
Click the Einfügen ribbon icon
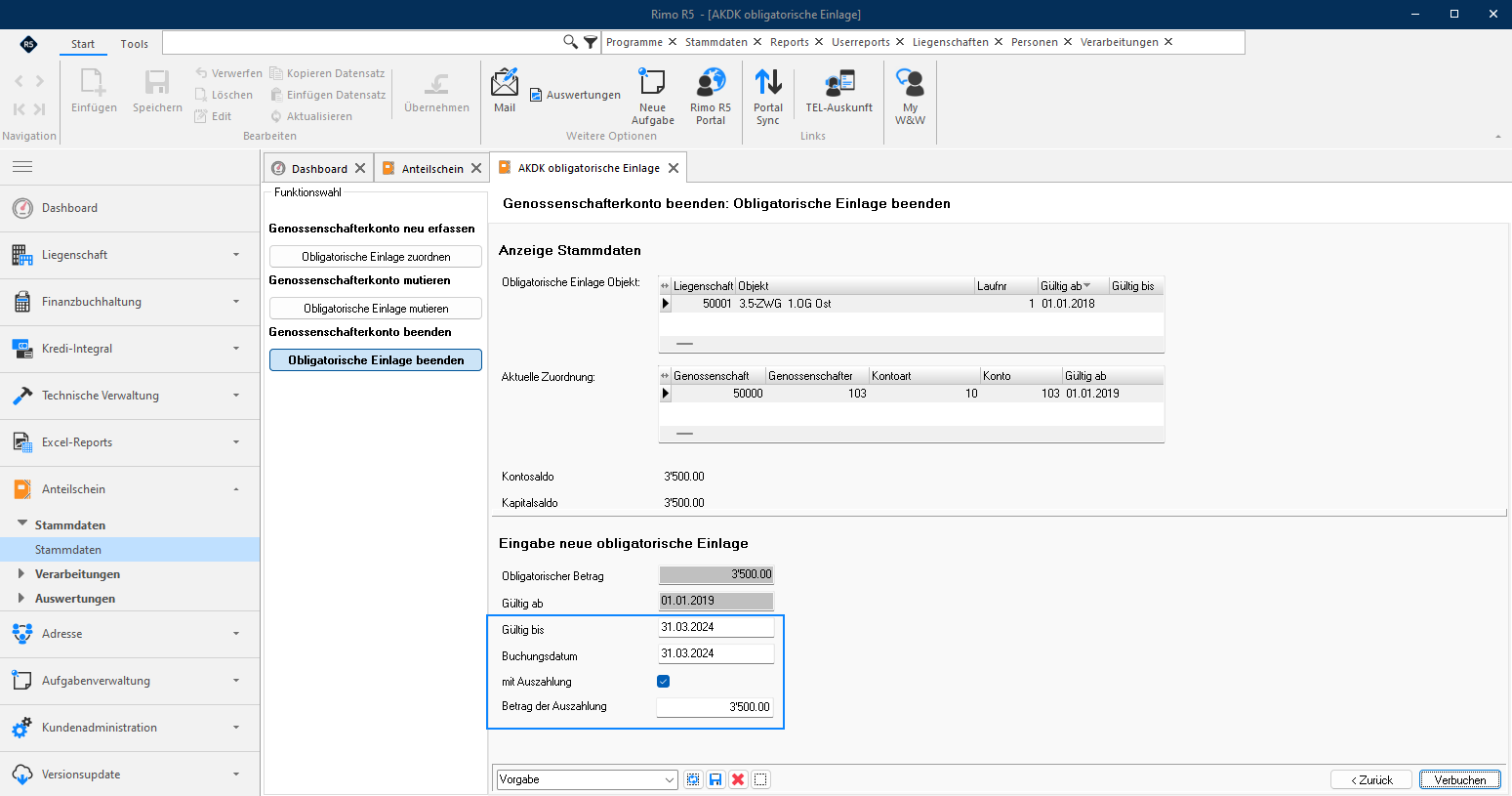tap(94, 91)
